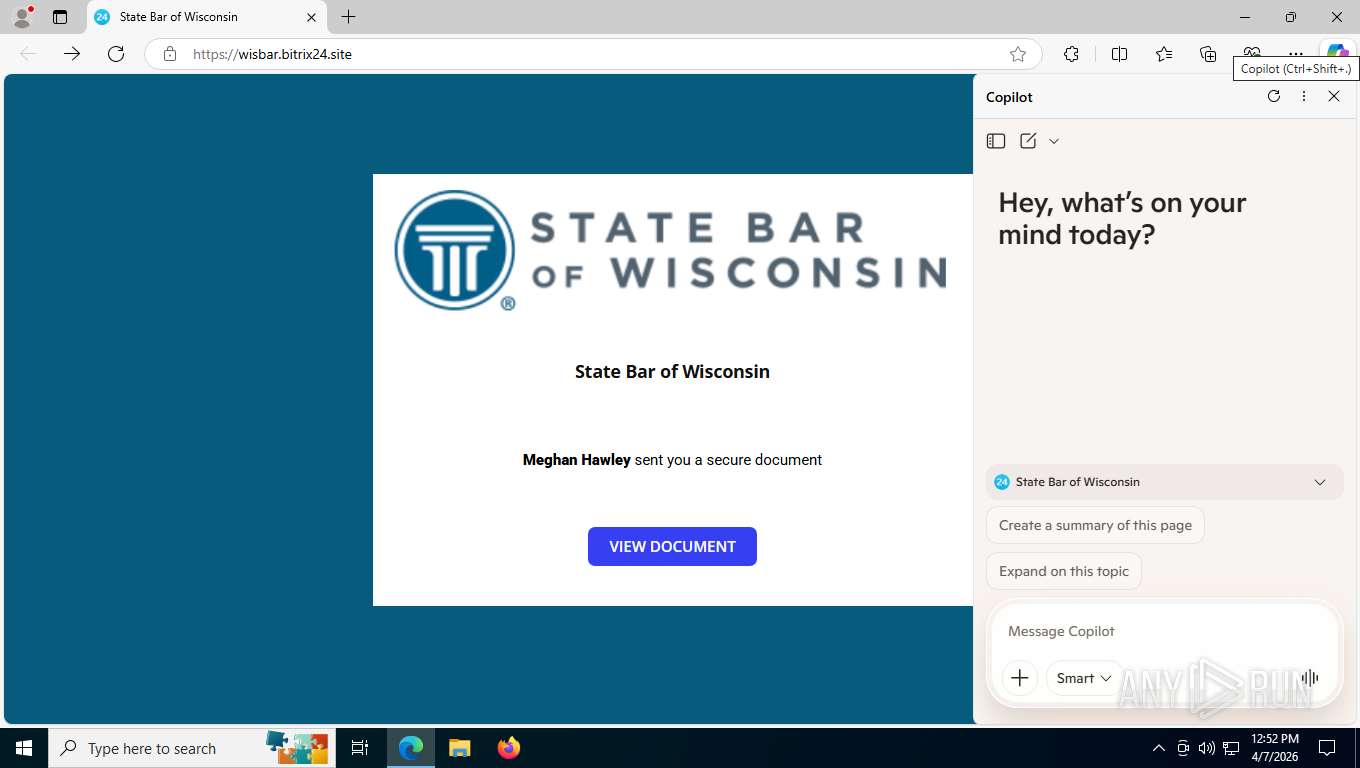
Task: Open the Windows Start menu
Action: (24, 748)
